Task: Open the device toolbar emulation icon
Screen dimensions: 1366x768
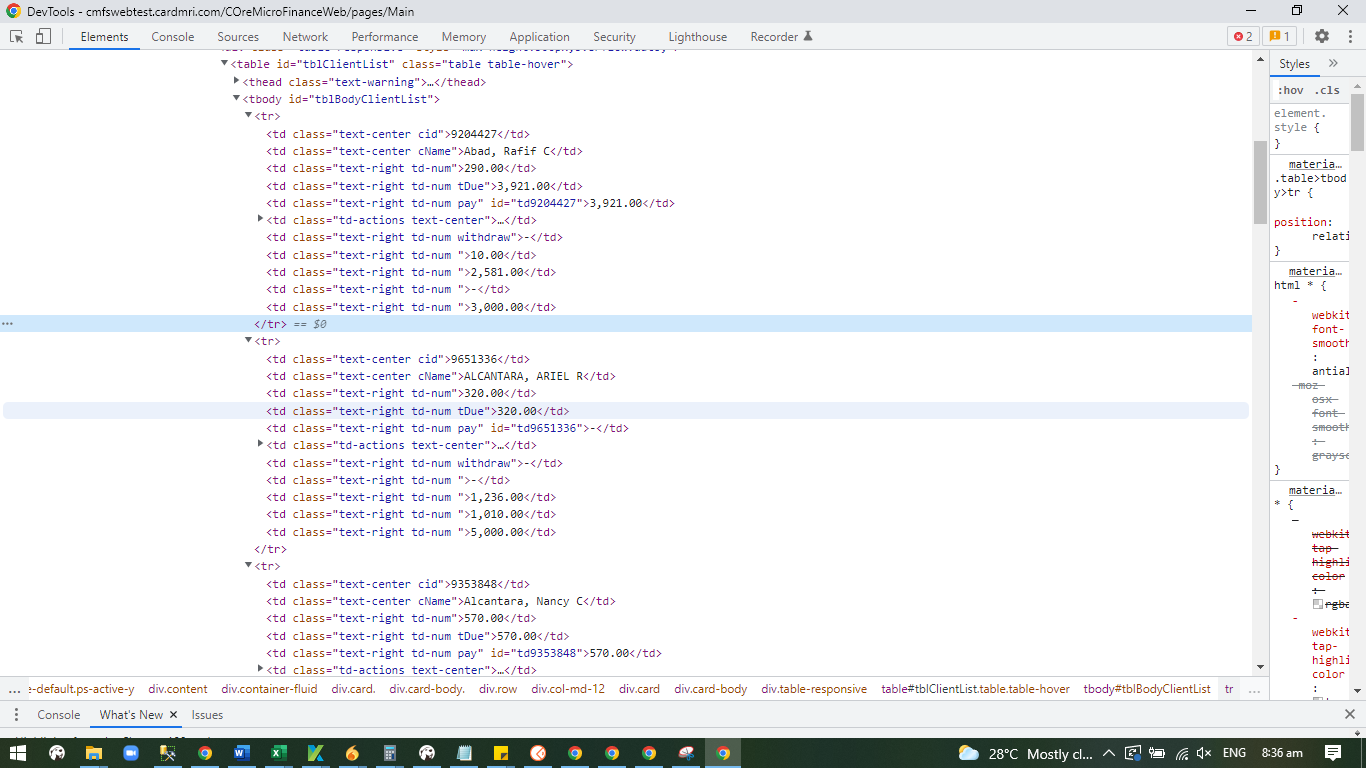Action: 41,34
